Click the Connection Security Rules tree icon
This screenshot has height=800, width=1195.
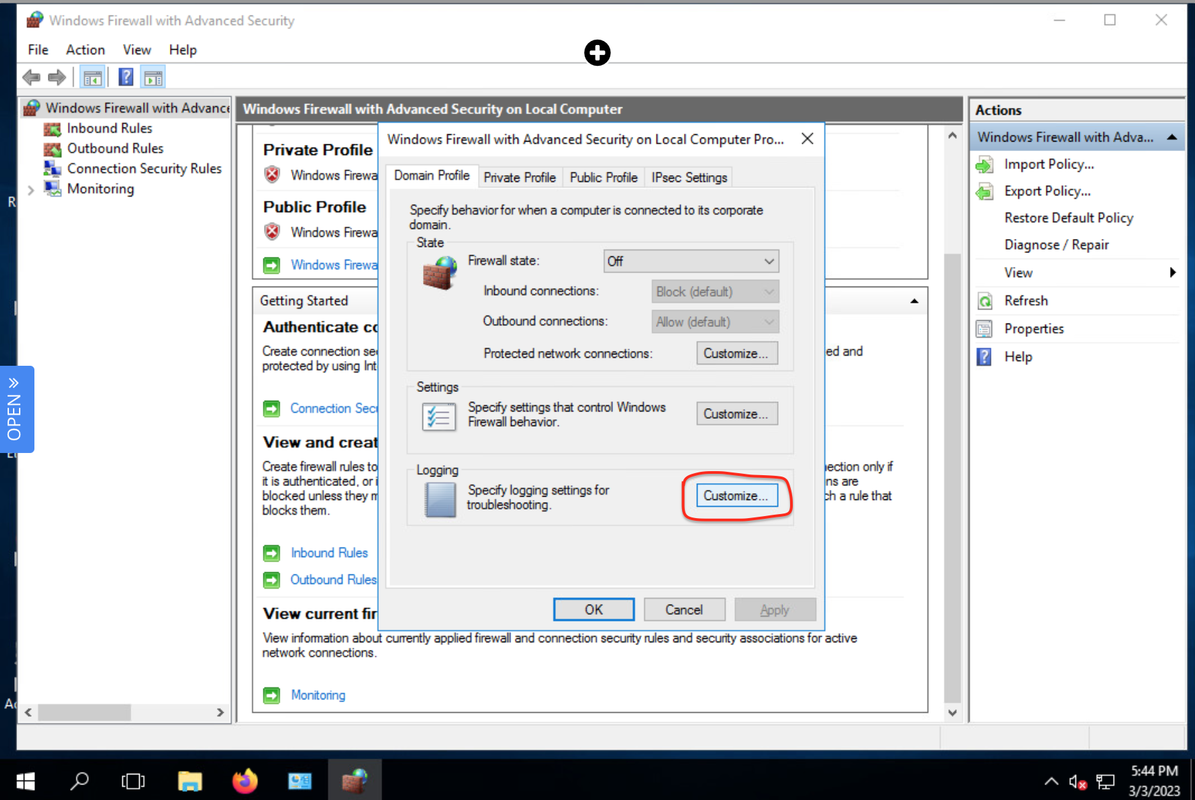[53, 168]
